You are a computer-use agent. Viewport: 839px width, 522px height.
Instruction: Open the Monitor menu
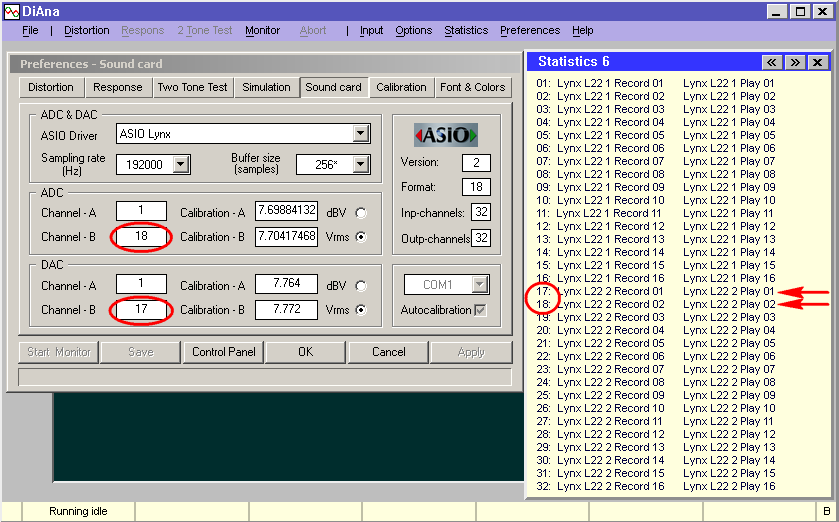coord(263,30)
